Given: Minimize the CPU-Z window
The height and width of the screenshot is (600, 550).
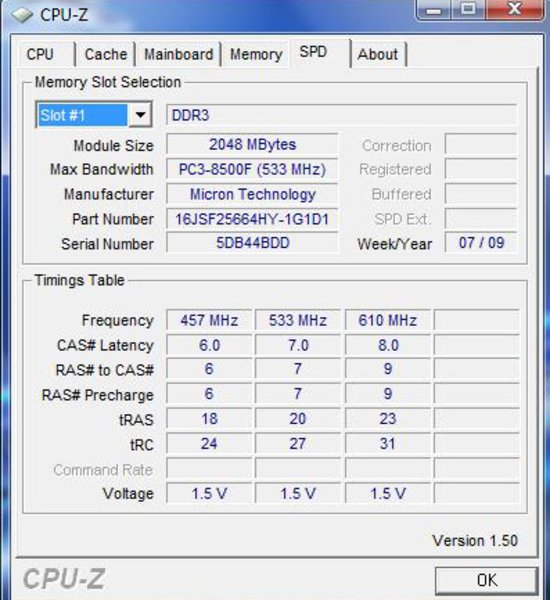Looking at the screenshot, I should click(434, 10).
